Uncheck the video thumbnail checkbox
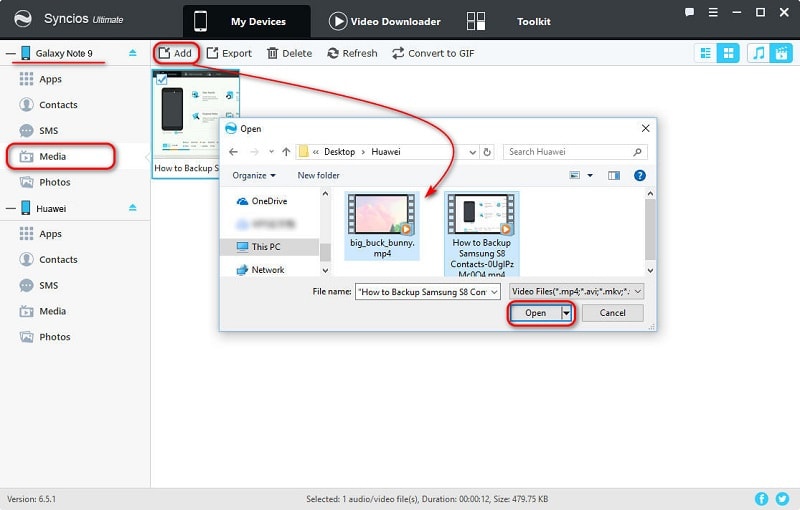Viewport: 800px width, 510px height. click(x=162, y=79)
